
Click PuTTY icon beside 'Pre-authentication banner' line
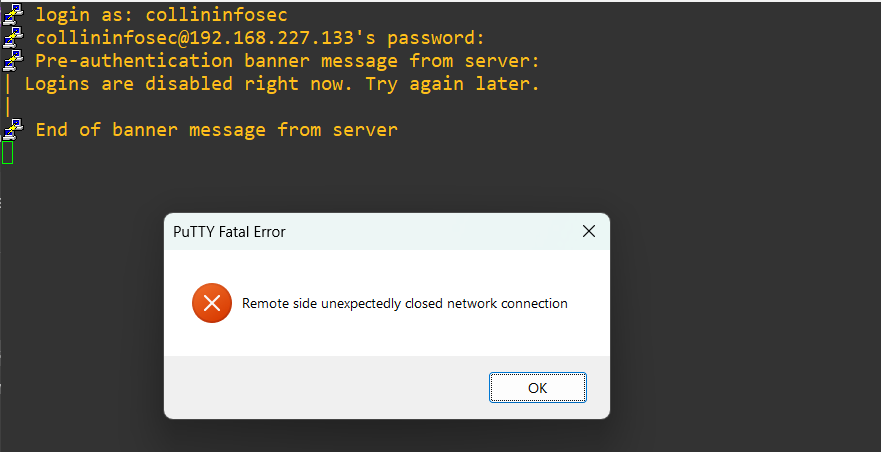coord(12,62)
